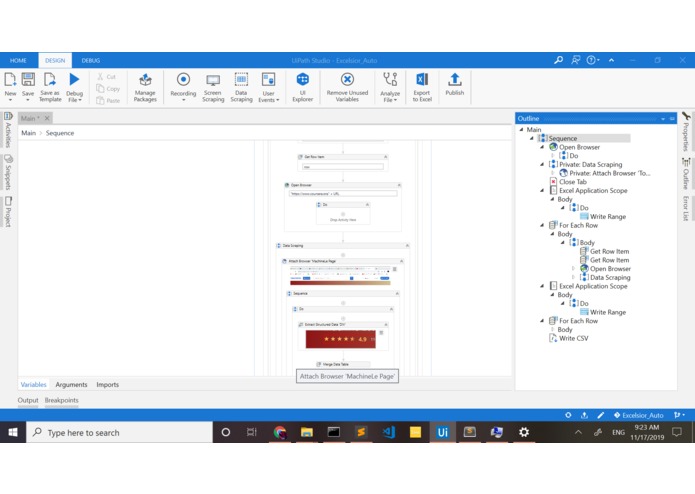Click the URL field in Open Browser activity

[343, 194]
